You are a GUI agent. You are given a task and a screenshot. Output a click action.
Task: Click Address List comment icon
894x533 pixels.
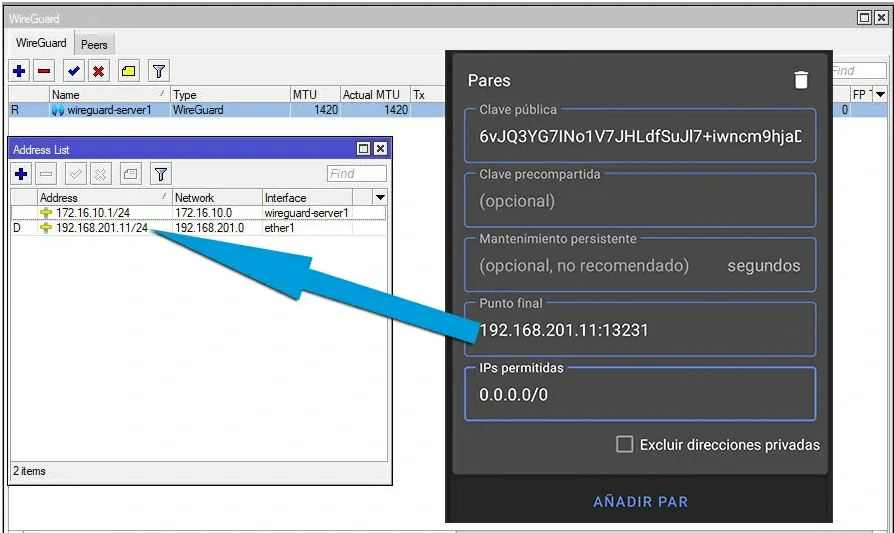coord(131,174)
